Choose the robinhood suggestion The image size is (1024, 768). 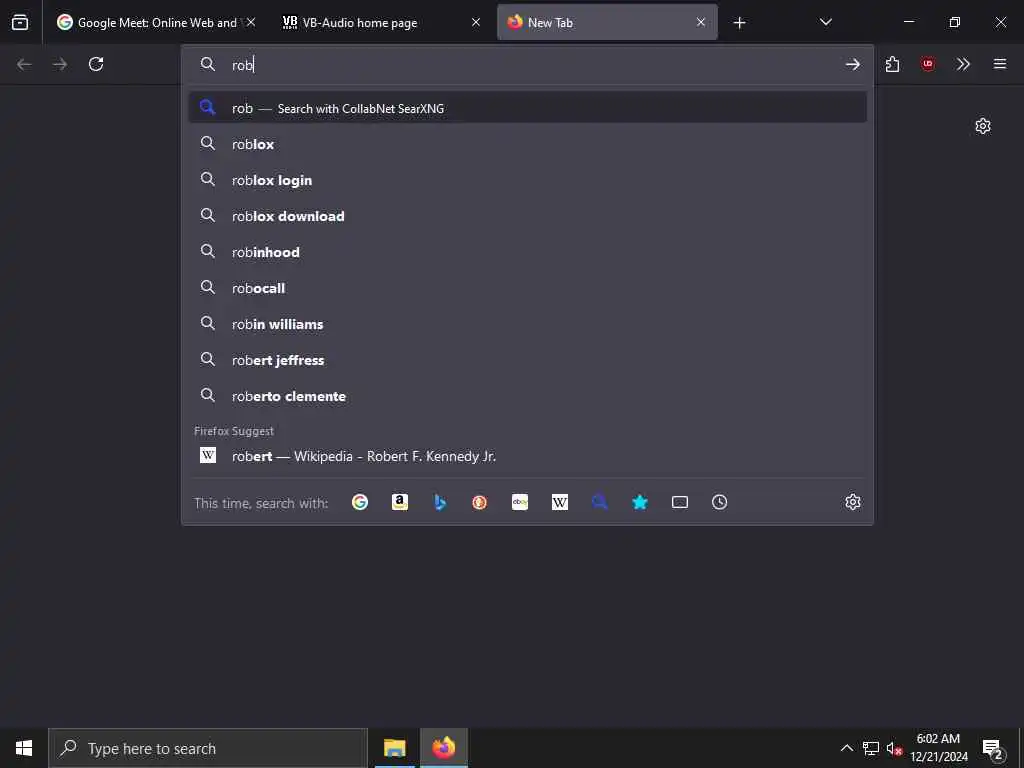[528, 251]
